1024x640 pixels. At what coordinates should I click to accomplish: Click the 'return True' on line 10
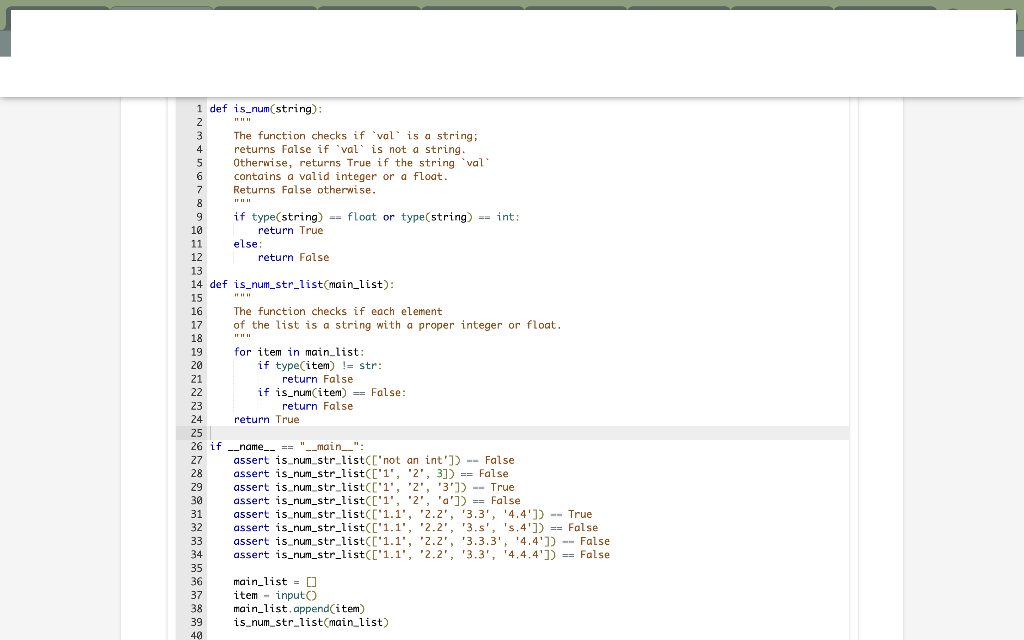tap(290, 231)
